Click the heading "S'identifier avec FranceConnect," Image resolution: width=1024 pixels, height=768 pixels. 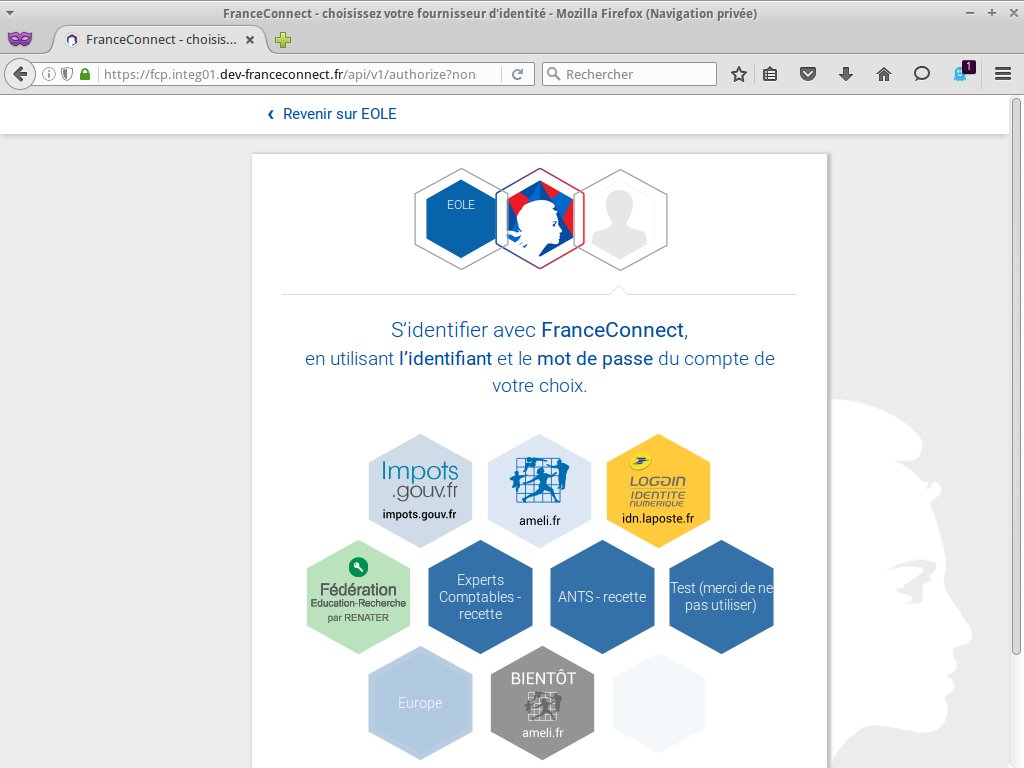(x=539, y=330)
